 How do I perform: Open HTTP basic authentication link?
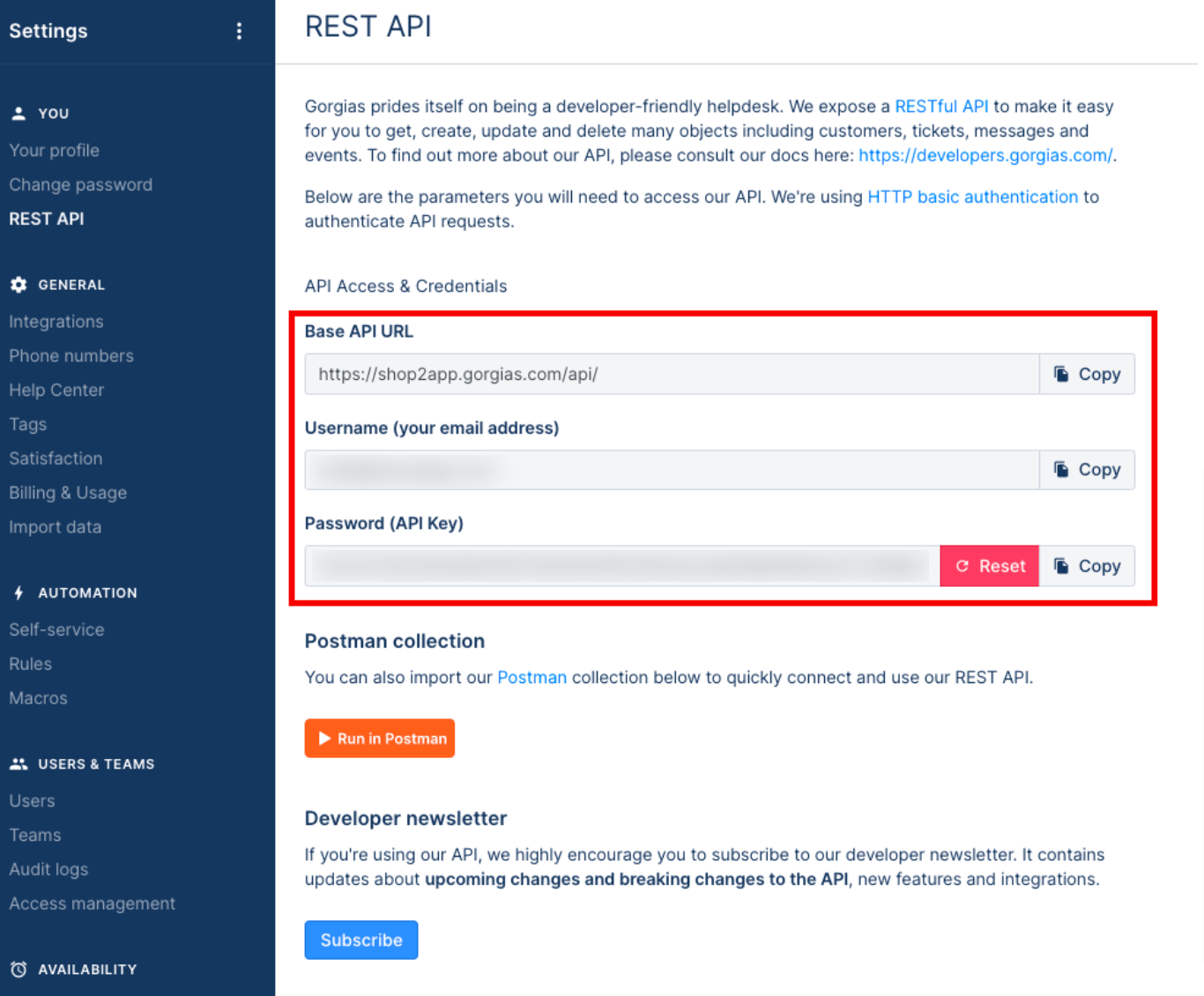pos(973,197)
